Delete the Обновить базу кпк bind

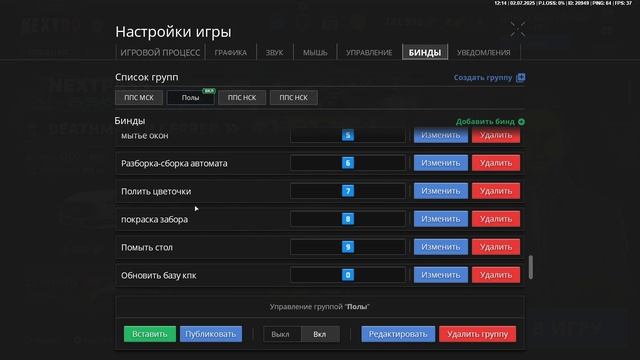[x=496, y=275]
